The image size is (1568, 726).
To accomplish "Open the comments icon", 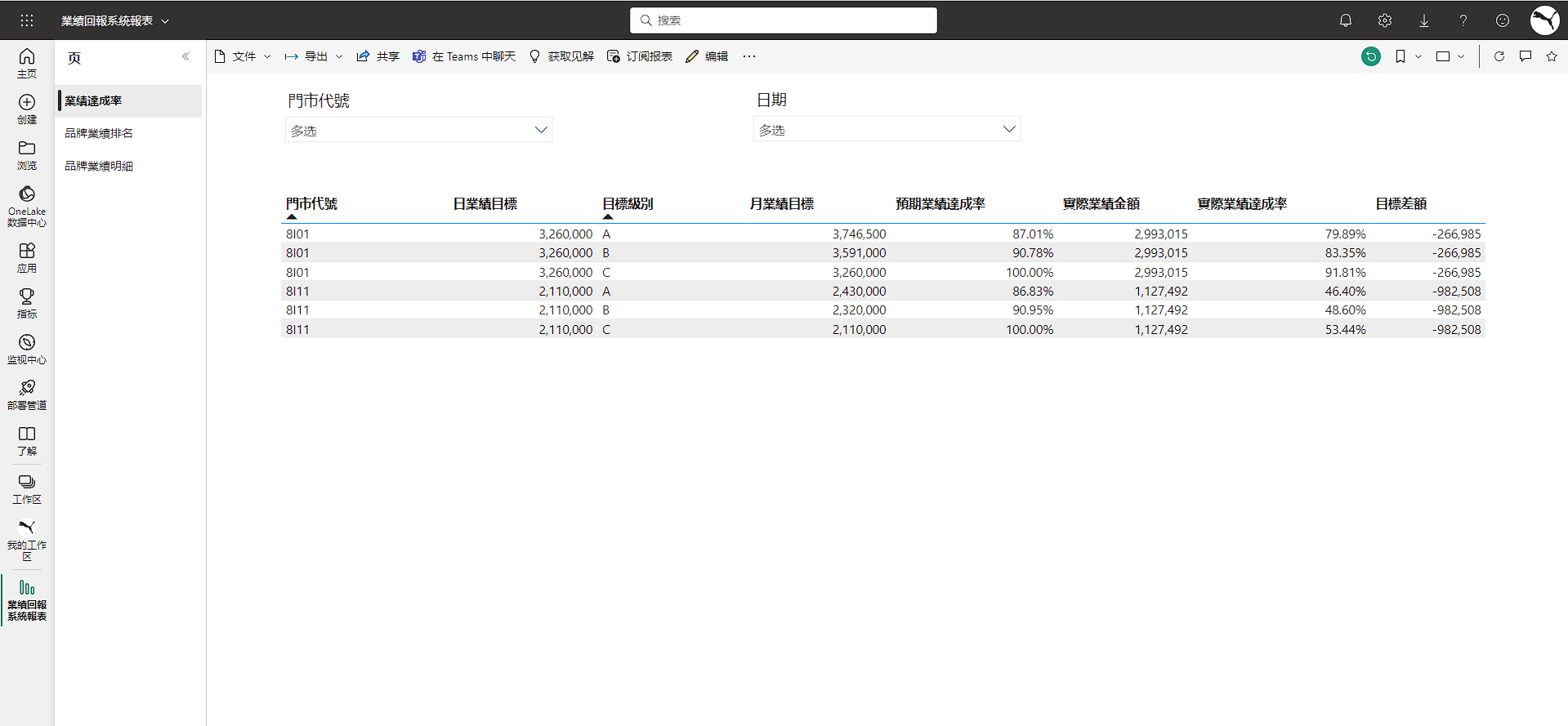I will pyautogui.click(x=1526, y=56).
